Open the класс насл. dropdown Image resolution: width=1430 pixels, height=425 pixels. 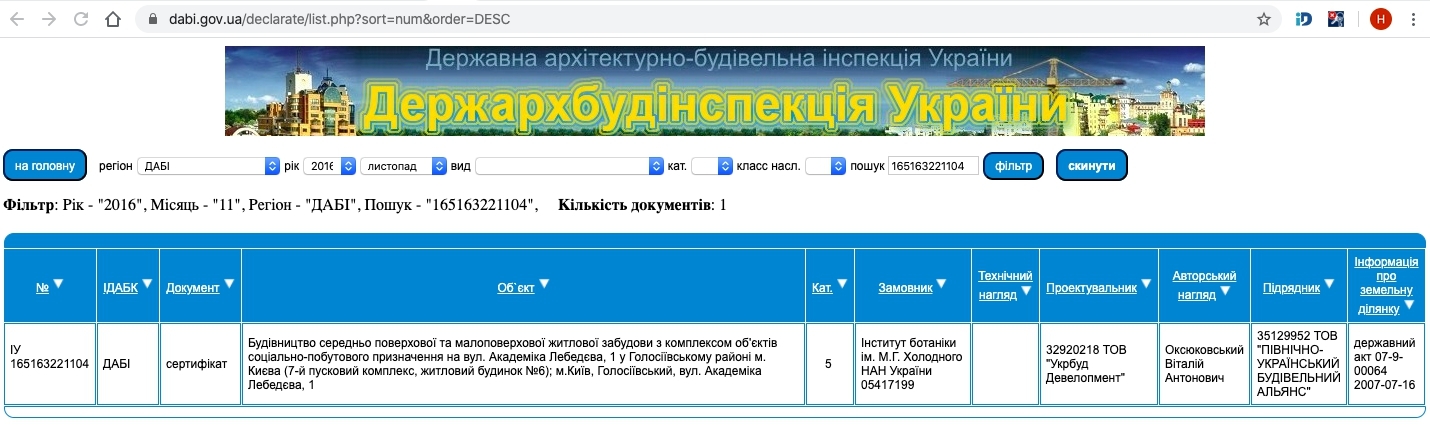tap(825, 166)
